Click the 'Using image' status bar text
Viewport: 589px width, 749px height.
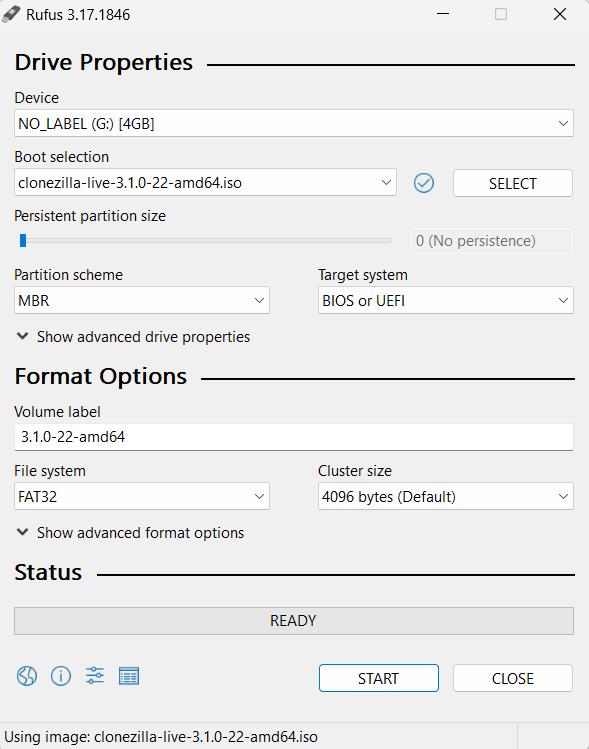pos(161,737)
